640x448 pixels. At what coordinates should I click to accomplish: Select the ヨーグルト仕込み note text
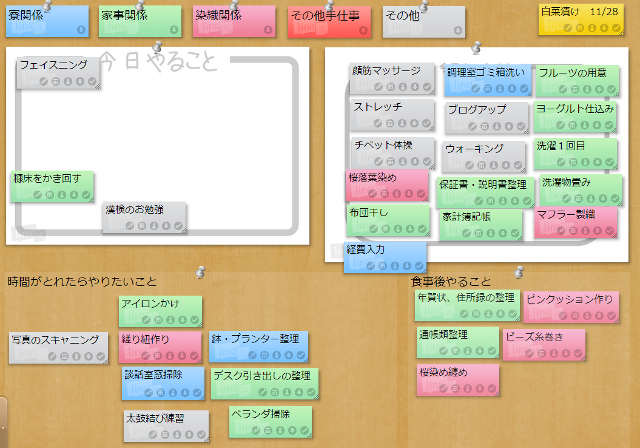[575, 109]
